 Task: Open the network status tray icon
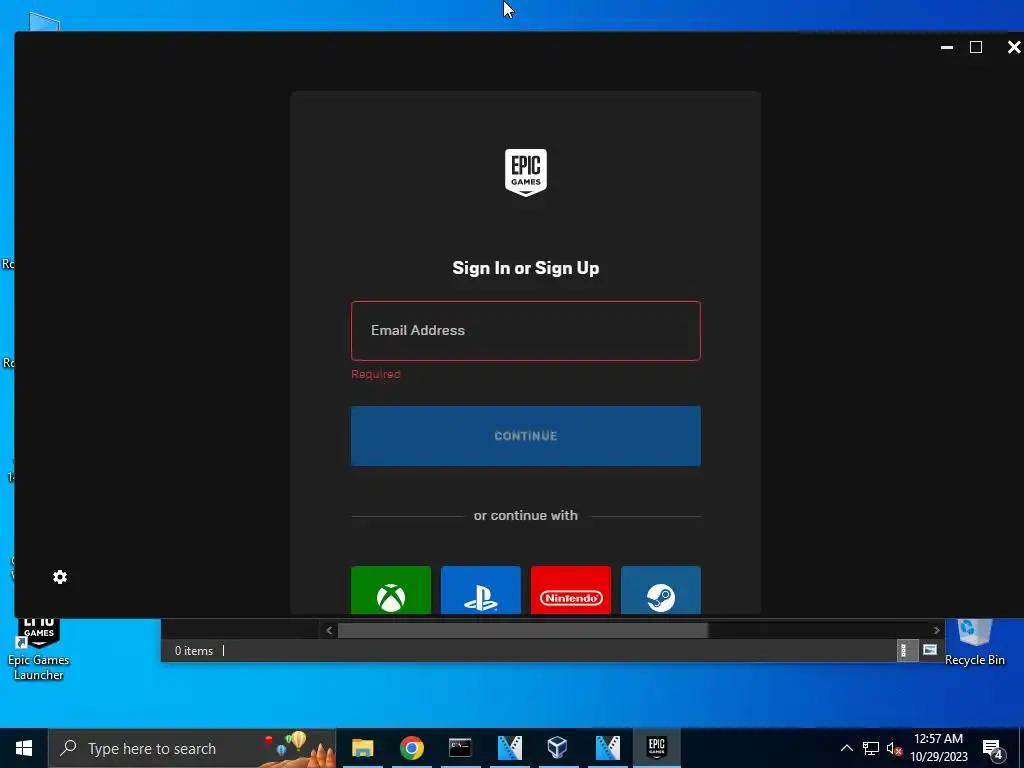871,748
